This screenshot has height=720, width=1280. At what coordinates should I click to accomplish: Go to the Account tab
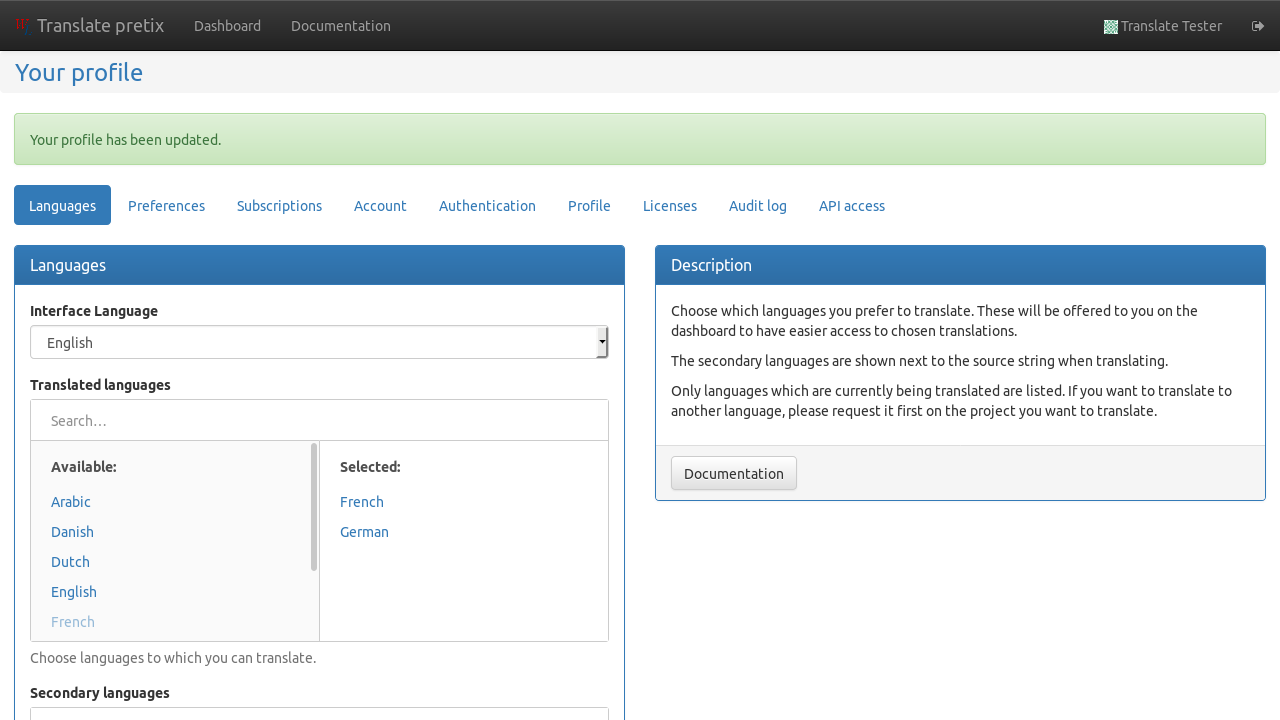(x=380, y=206)
